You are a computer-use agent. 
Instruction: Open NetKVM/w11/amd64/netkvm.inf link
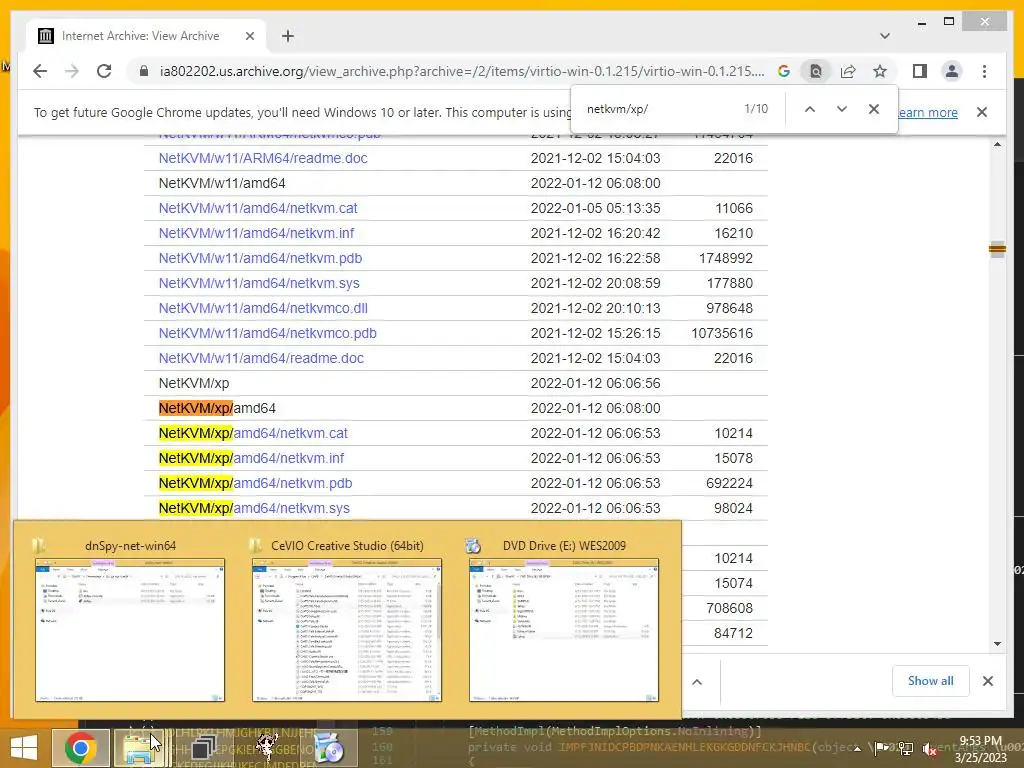[256, 233]
